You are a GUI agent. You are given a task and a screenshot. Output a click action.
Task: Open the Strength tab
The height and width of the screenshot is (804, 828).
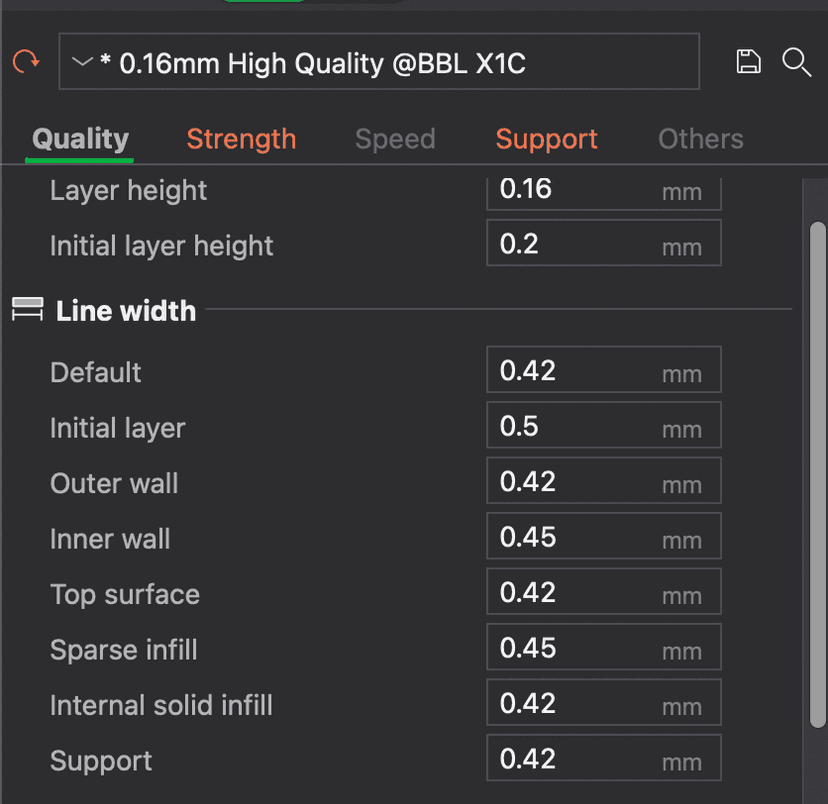pos(241,139)
